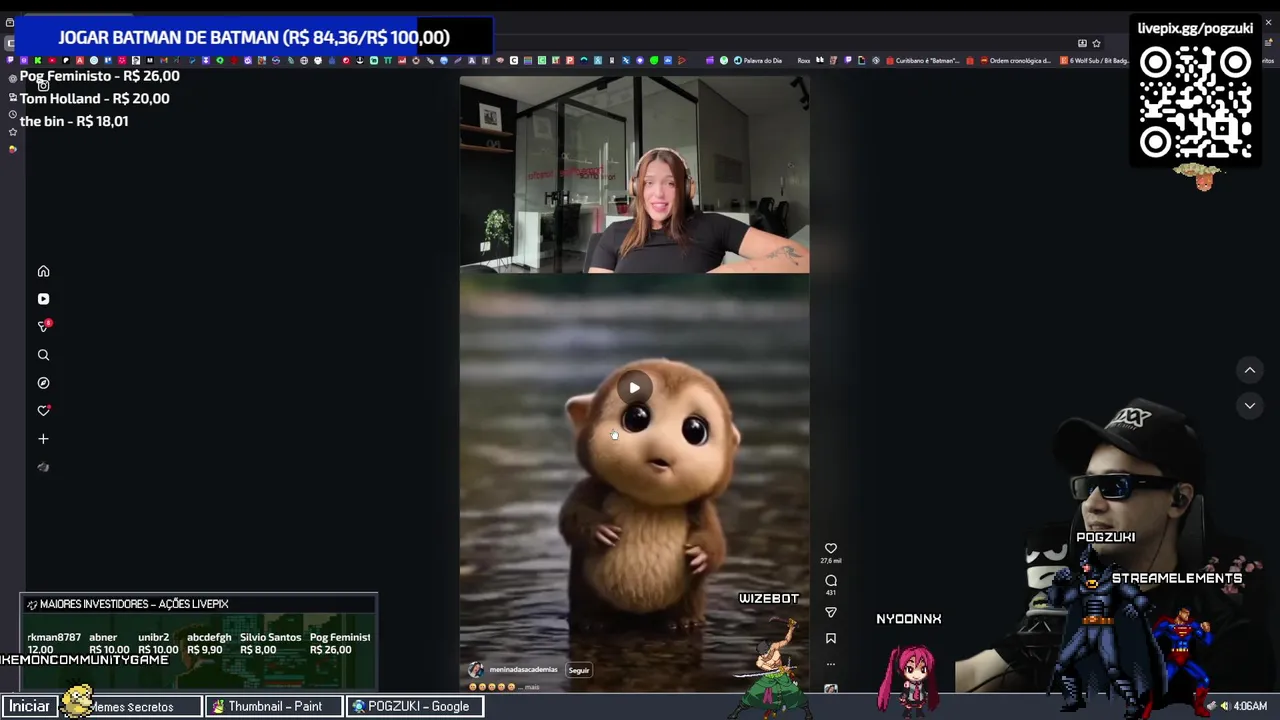
Task: Switch to Memes Secretos taskbar item
Action: point(132,706)
